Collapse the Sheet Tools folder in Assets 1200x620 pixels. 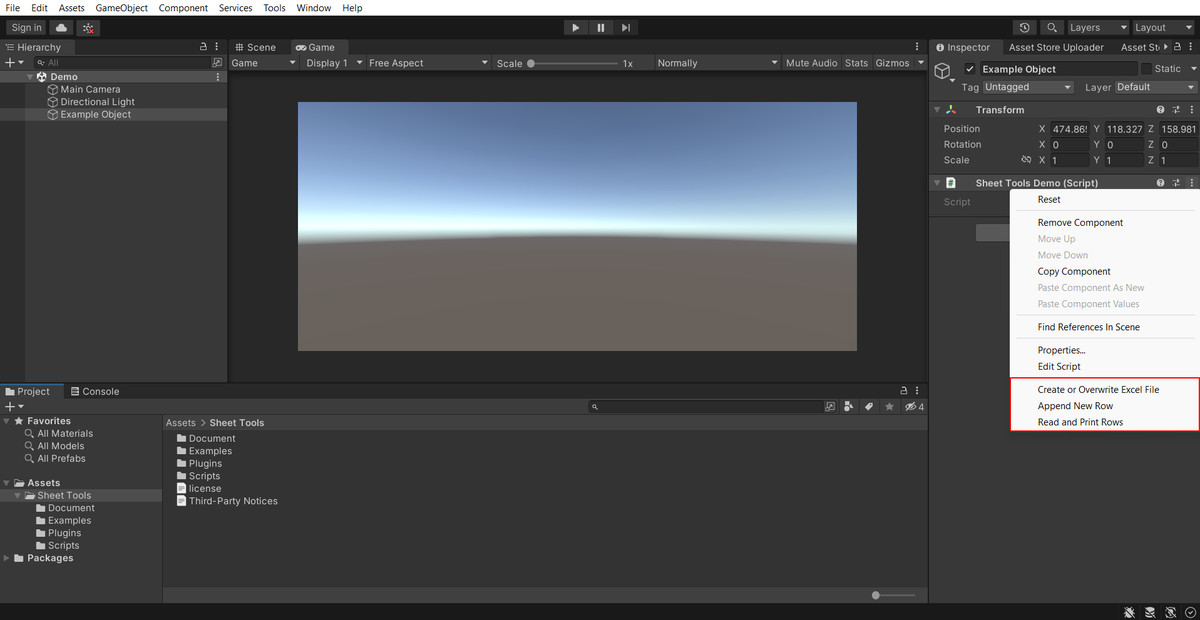(17, 495)
